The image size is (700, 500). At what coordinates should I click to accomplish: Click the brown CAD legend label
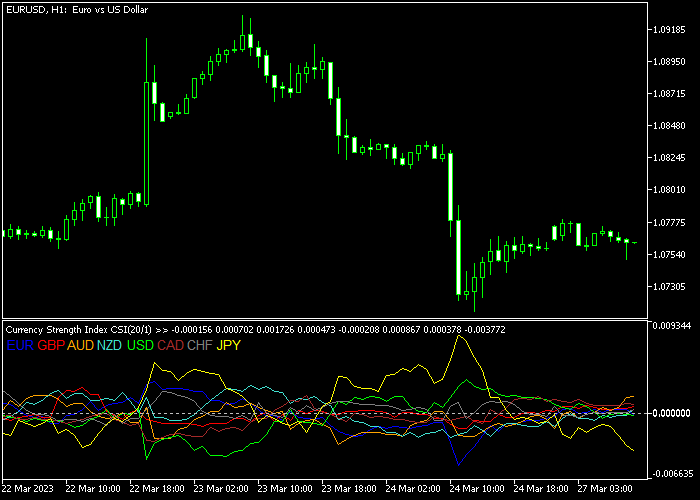pos(171,345)
